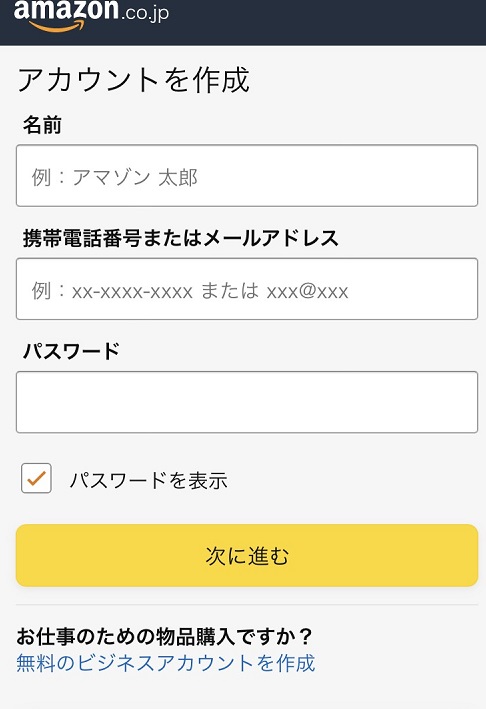Click the 次に進む button
Viewport: 486px width, 709px height.
(247, 555)
